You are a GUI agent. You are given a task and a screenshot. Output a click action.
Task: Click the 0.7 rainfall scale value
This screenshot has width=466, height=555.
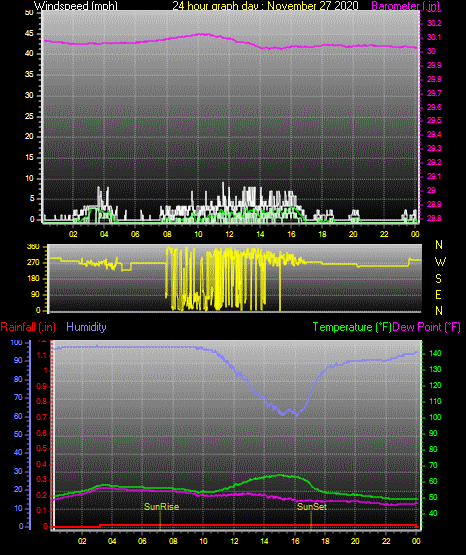pos(41,417)
